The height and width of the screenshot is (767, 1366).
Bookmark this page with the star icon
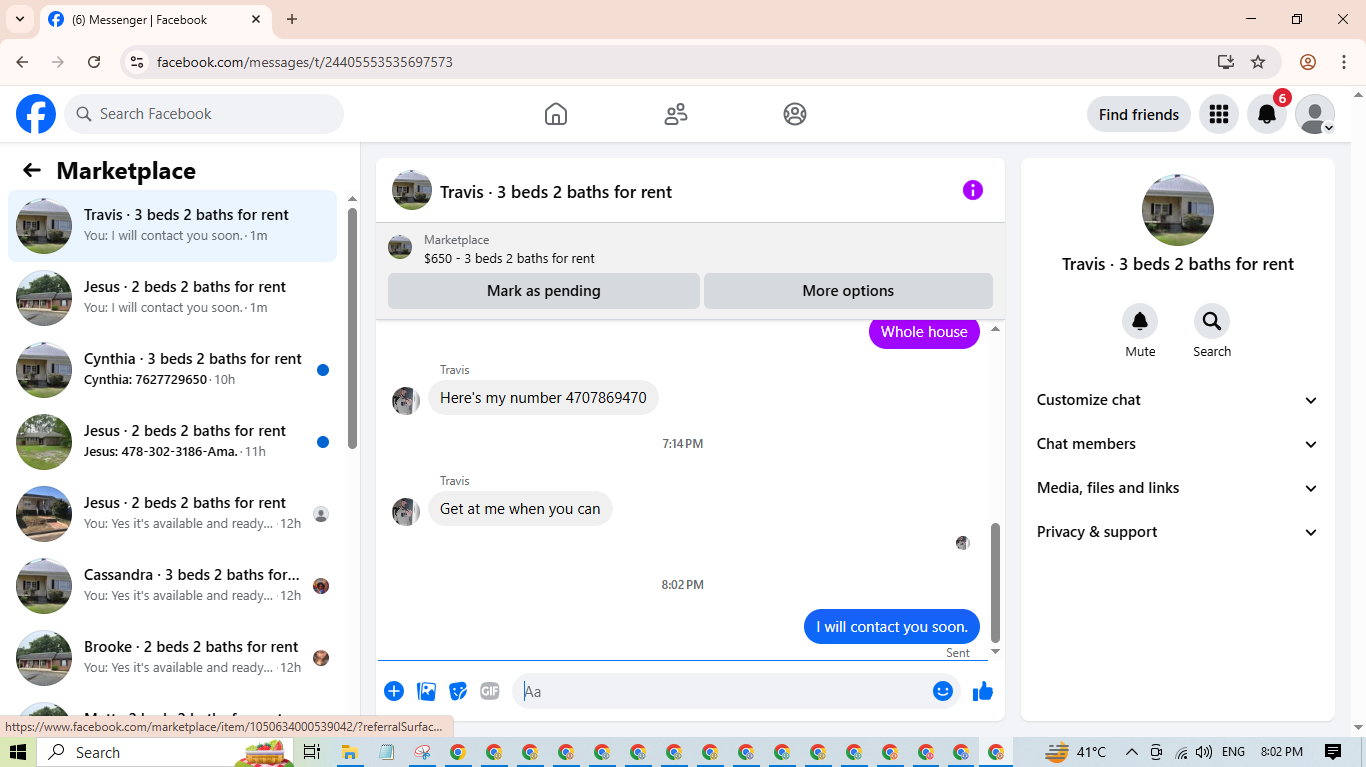(x=1259, y=62)
